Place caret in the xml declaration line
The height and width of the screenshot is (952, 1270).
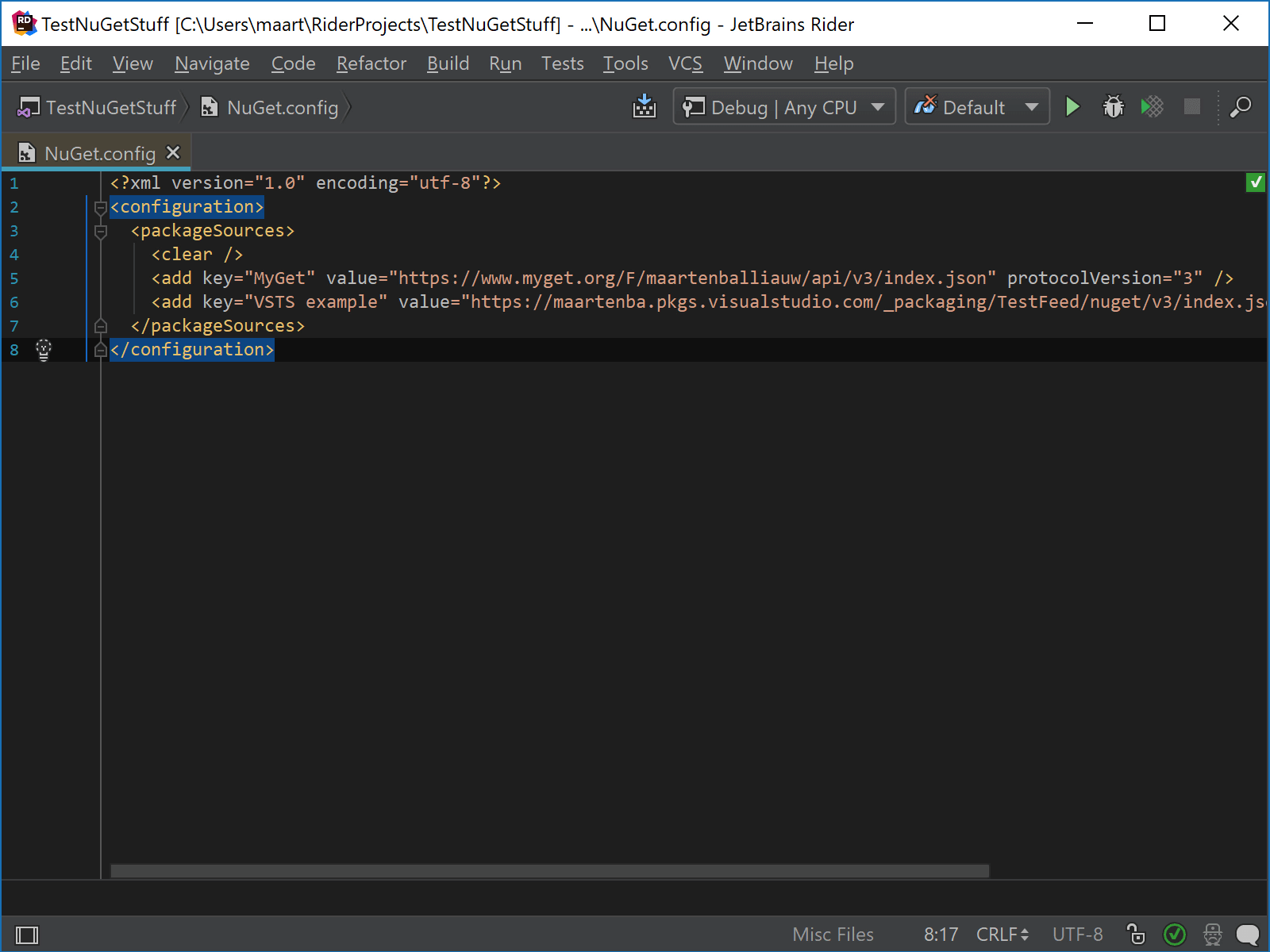coord(306,183)
